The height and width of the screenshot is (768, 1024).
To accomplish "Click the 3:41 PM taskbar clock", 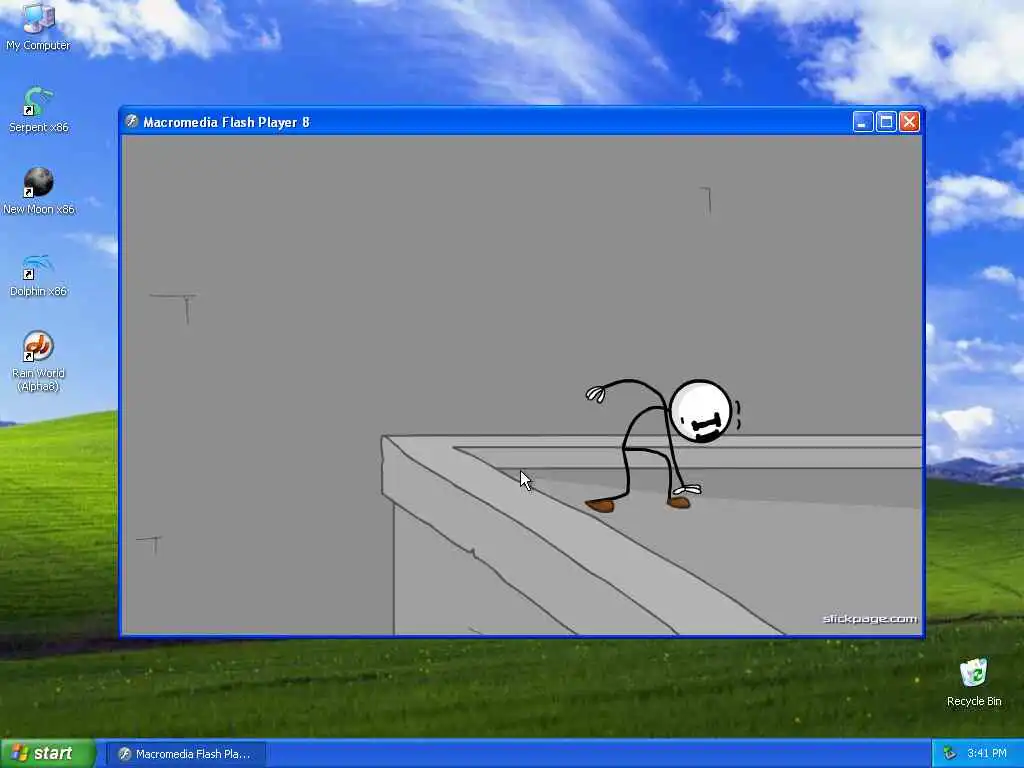I will (x=987, y=754).
